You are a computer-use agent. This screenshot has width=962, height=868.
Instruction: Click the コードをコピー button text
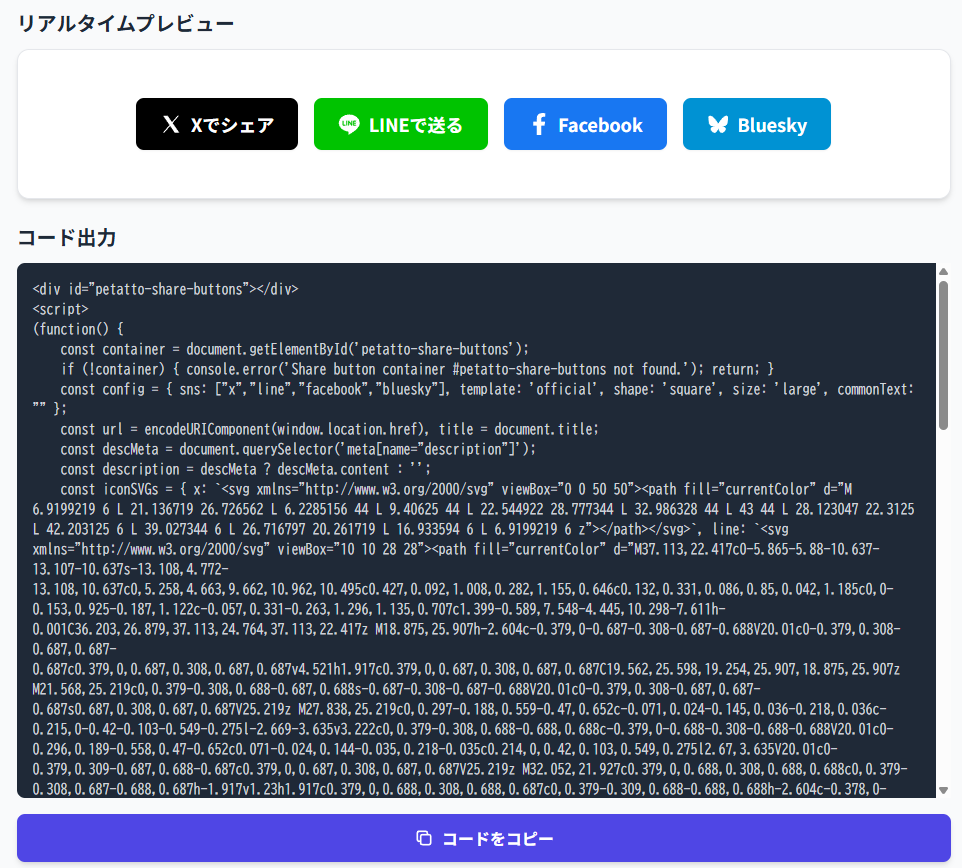[x=497, y=838]
